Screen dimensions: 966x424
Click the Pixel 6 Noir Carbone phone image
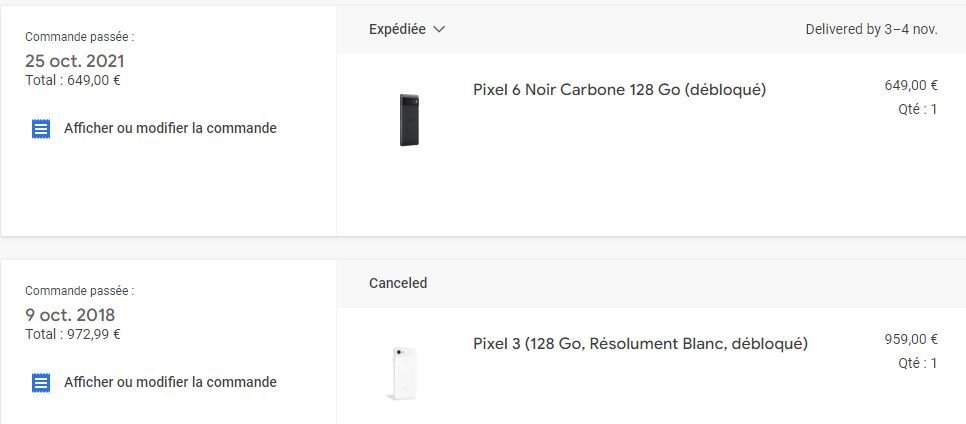click(x=410, y=119)
